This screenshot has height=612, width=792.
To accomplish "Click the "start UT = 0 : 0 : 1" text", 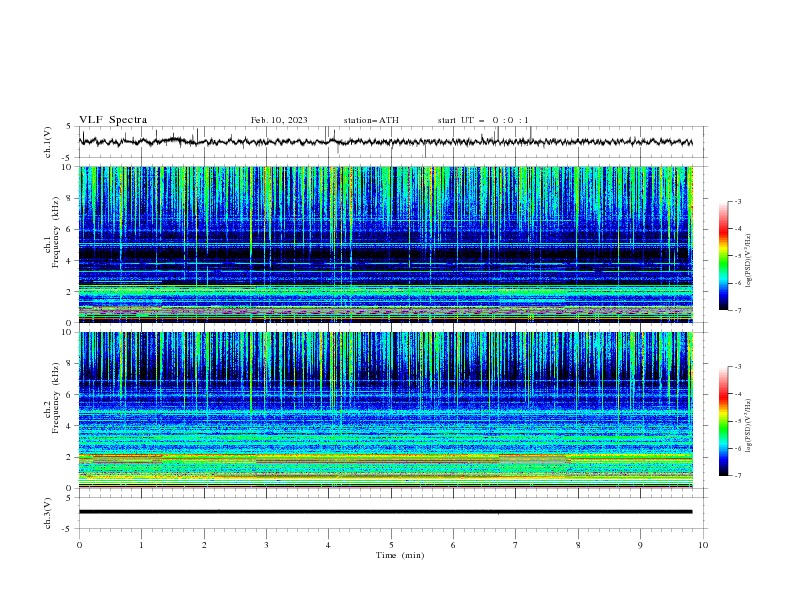I will [x=483, y=120].
